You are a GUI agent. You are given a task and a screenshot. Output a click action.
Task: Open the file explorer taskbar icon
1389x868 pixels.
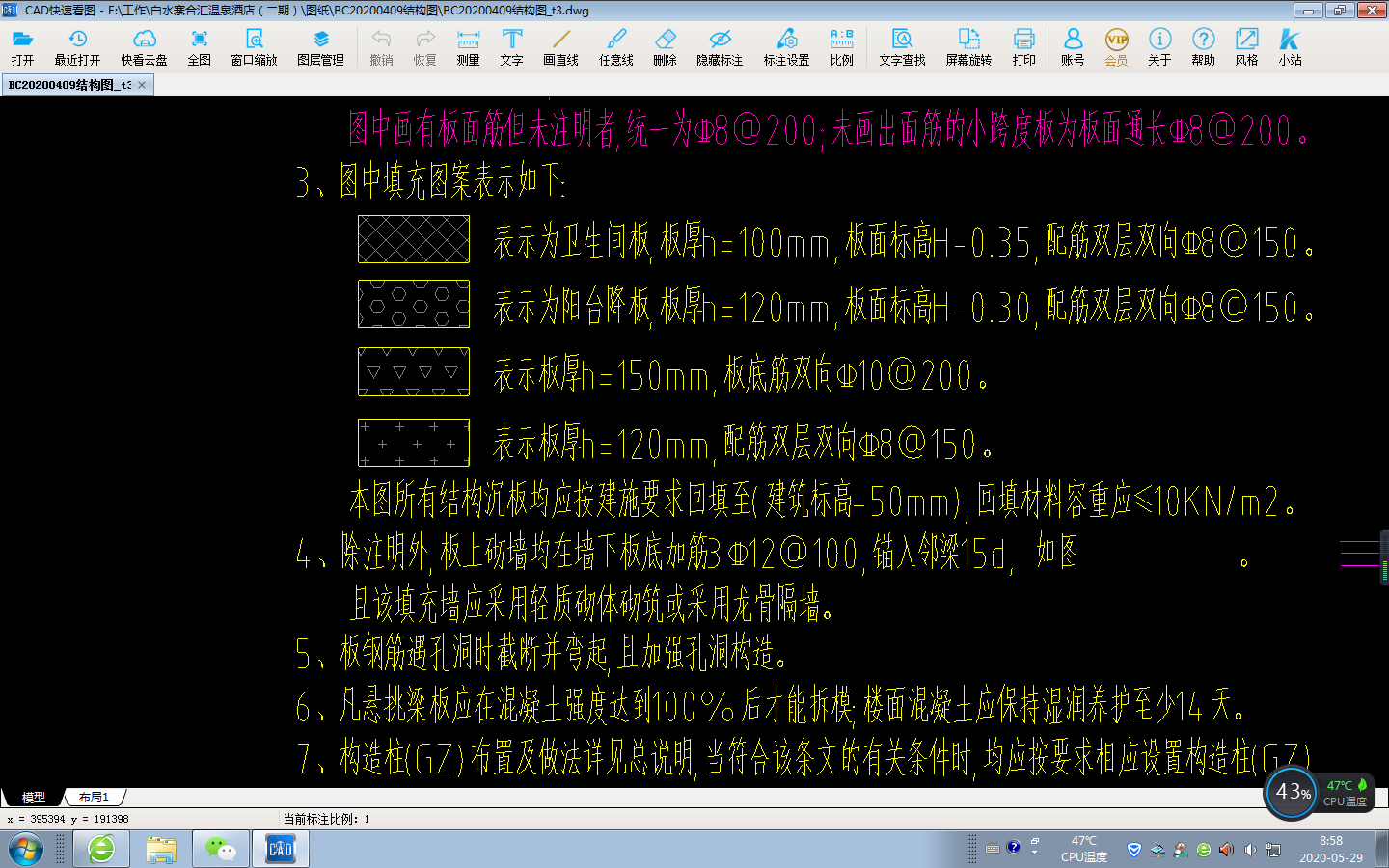coord(161,850)
